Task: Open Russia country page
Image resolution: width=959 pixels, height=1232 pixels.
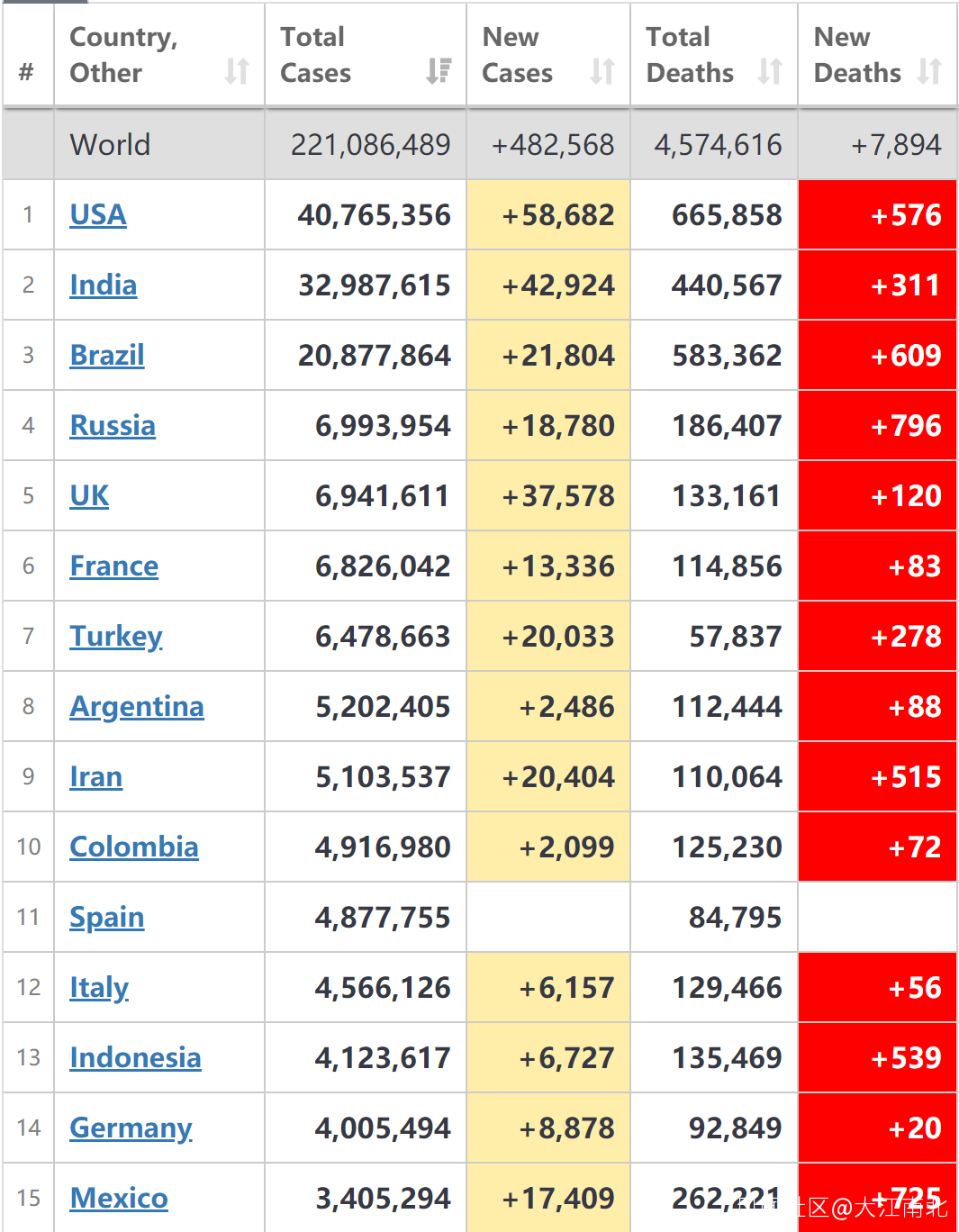Action: click(x=113, y=426)
